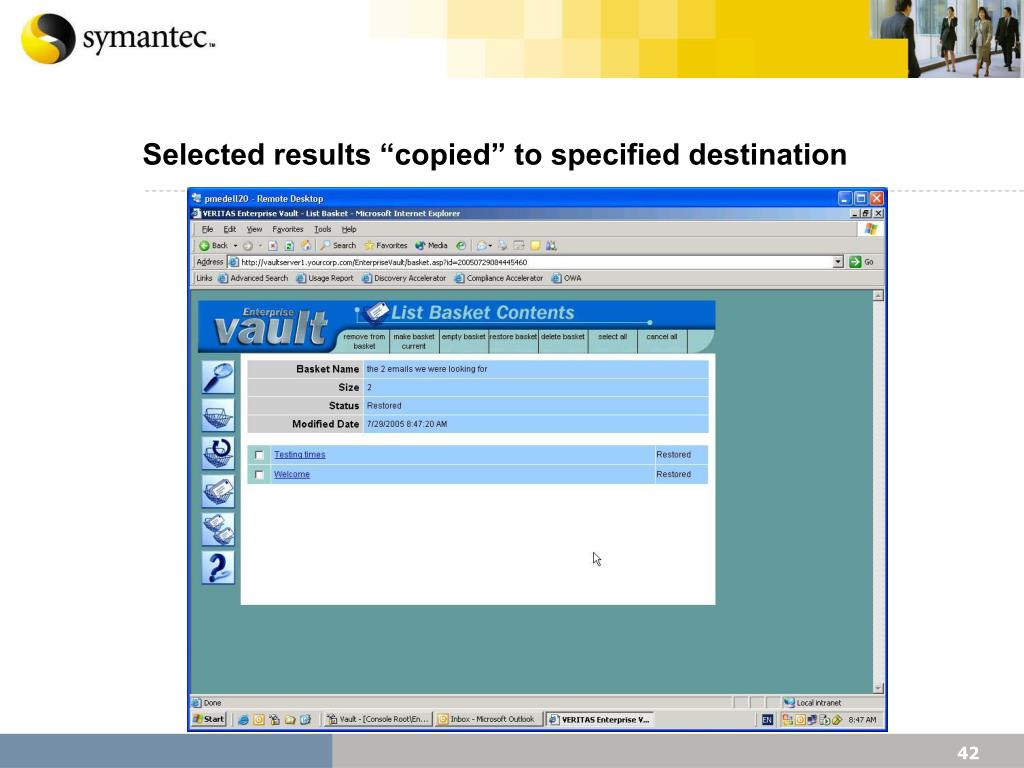Image resolution: width=1024 pixels, height=768 pixels.
Task: Click the IE Forward arrow button
Action: (x=248, y=246)
